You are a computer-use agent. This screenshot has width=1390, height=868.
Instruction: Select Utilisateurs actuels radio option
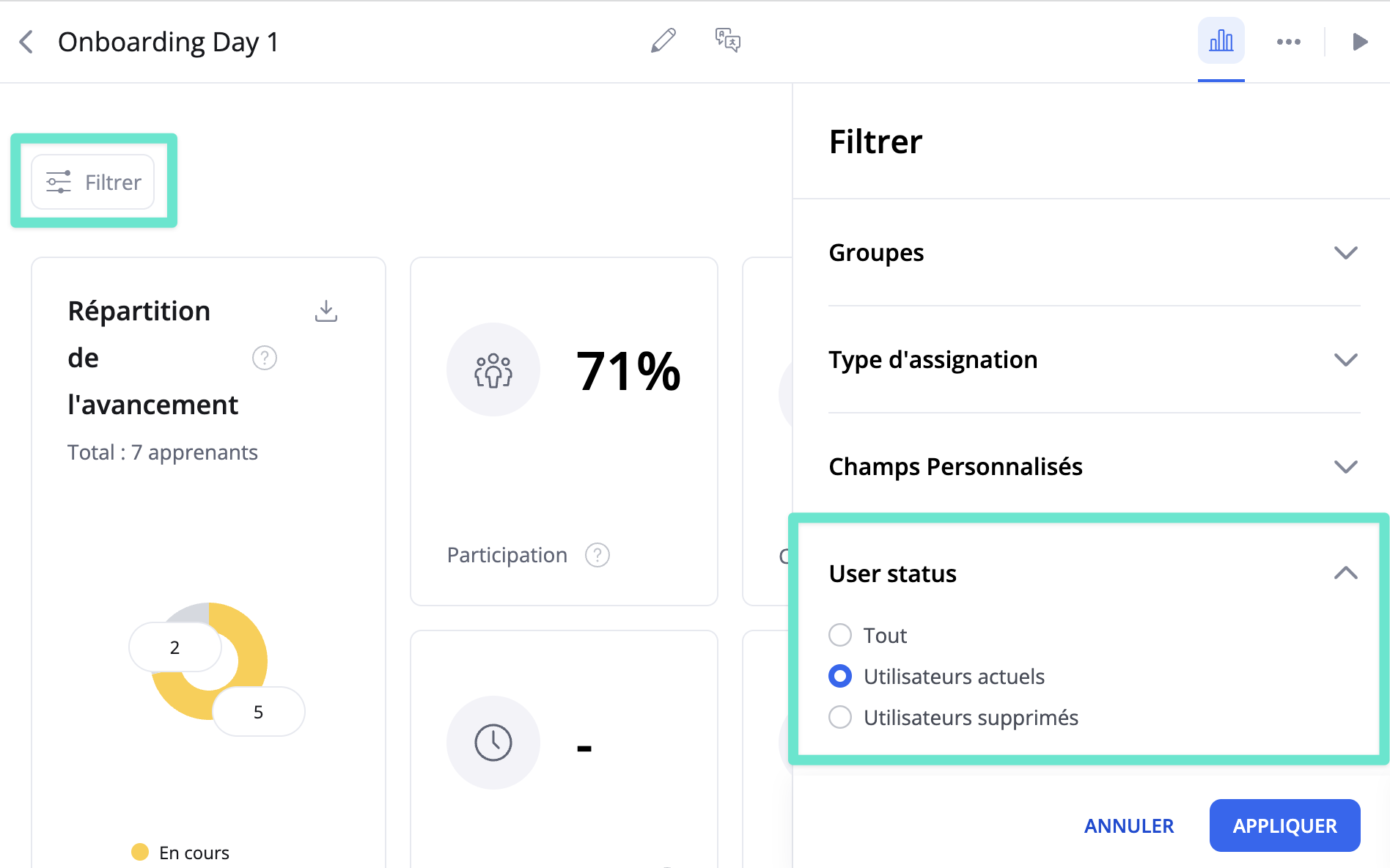[840, 676]
